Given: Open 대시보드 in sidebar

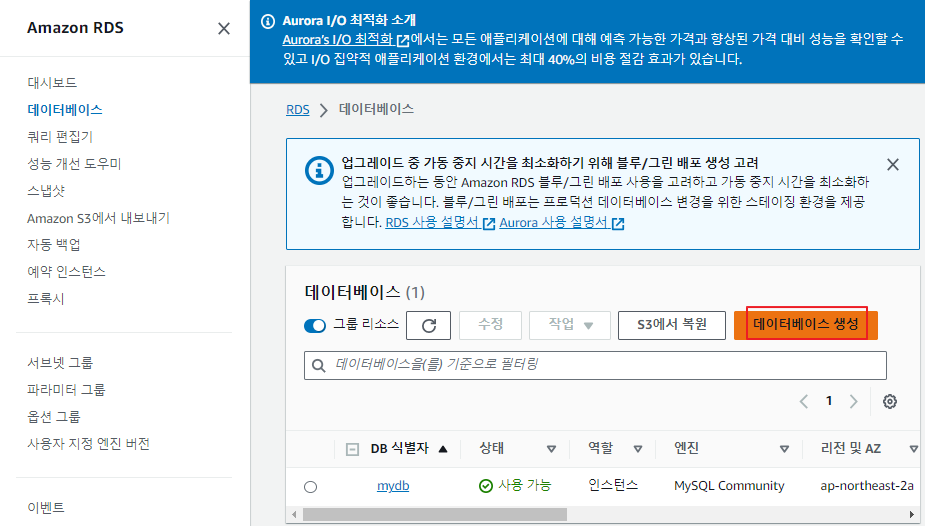Looking at the screenshot, I should click(x=52, y=83).
